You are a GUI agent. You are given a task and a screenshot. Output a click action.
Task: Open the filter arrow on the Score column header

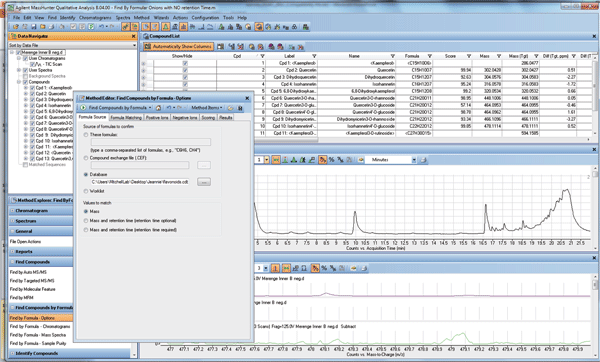click(x=468, y=56)
